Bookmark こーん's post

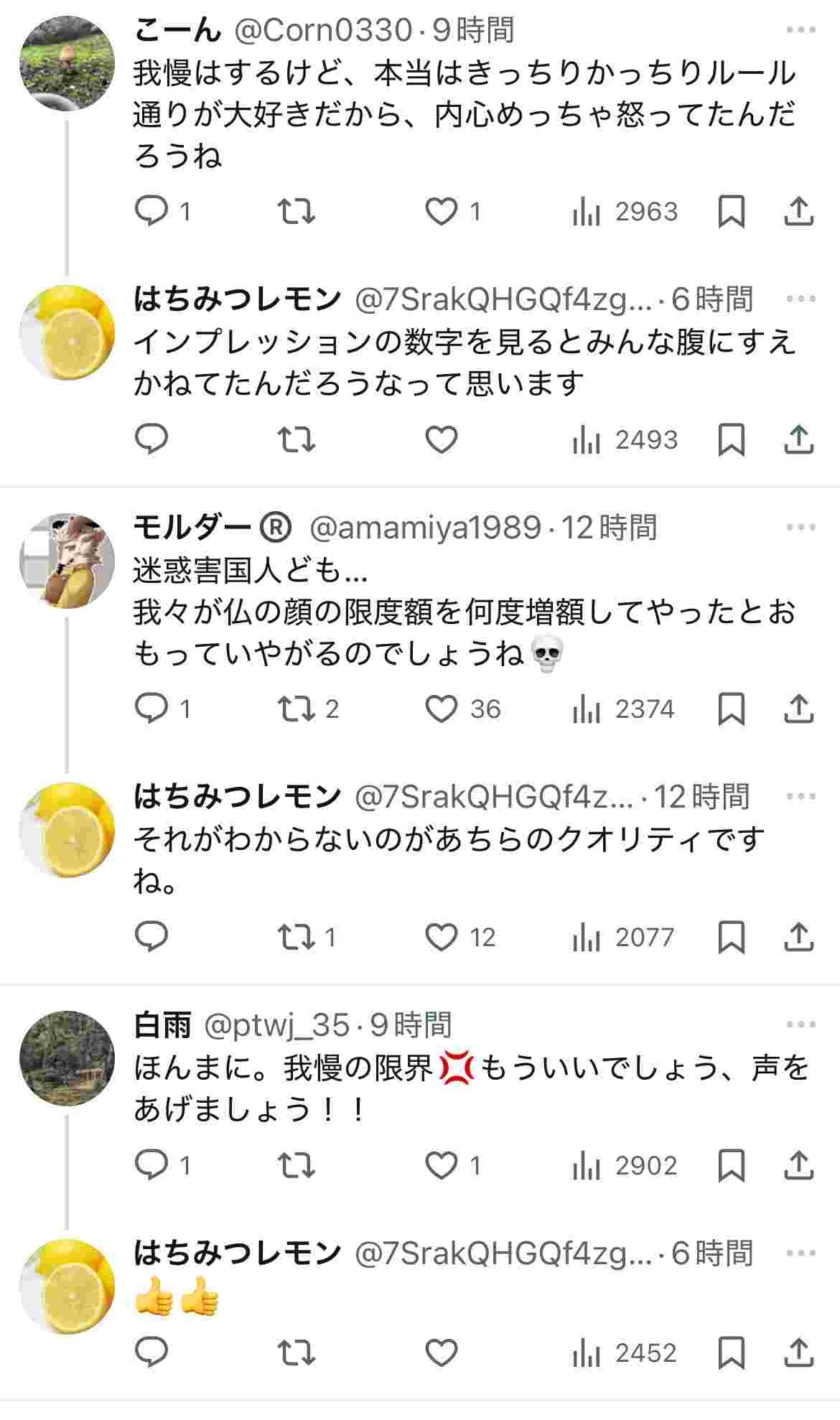coord(731,212)
